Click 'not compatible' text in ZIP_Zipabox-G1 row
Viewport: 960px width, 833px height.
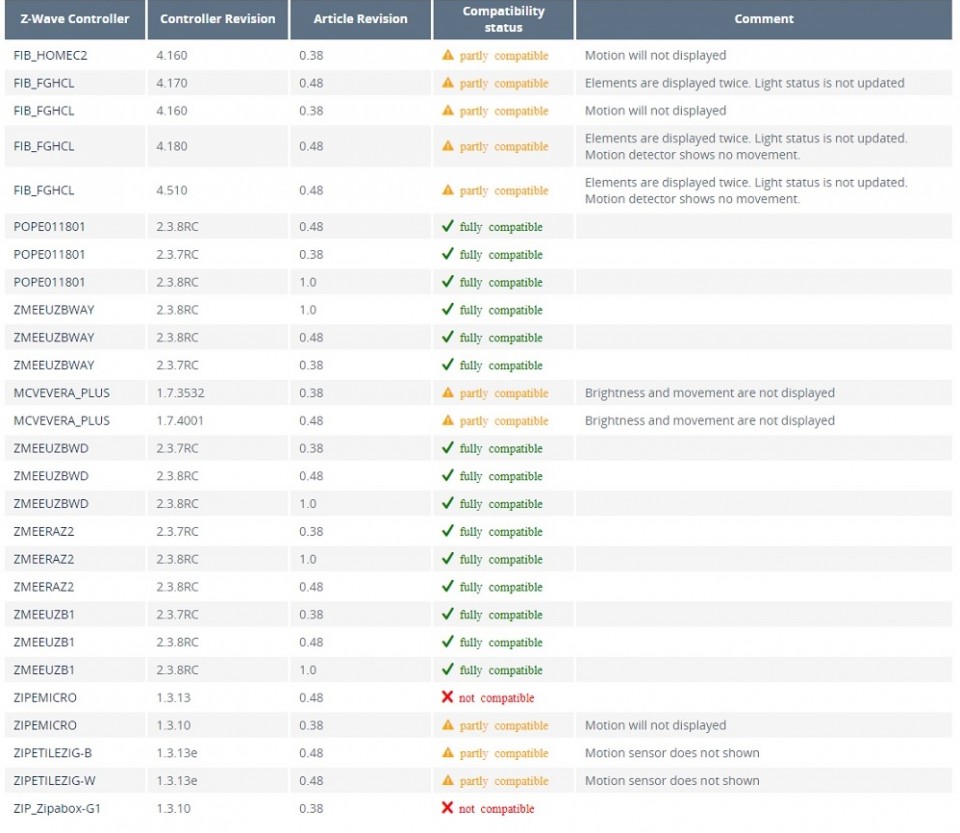pyautogui.click(x=497, y=809)
